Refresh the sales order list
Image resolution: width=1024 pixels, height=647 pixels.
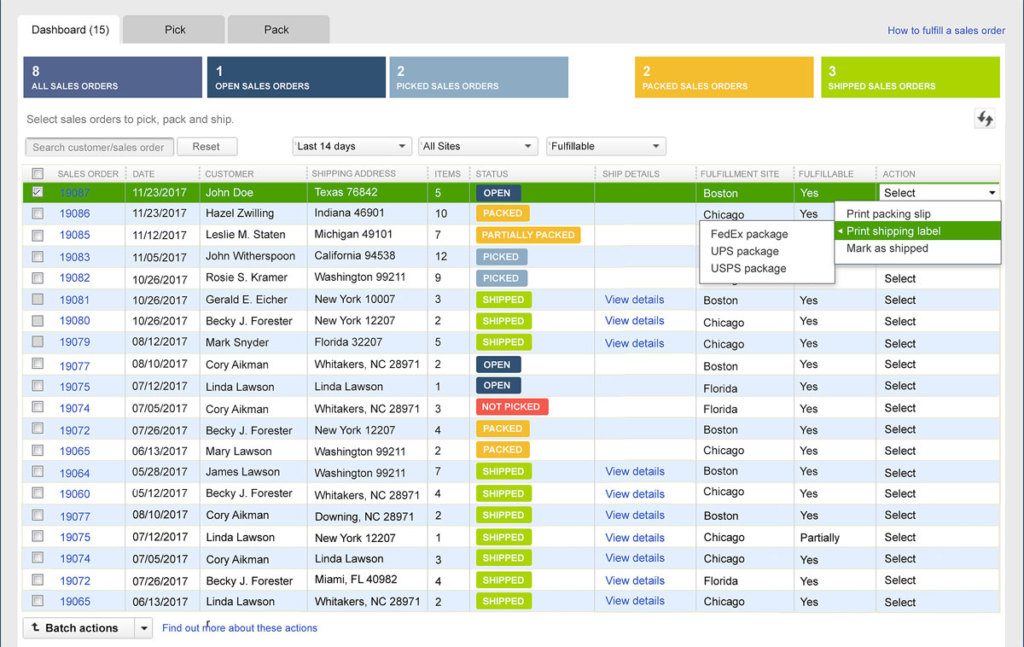tap(984, 118)
